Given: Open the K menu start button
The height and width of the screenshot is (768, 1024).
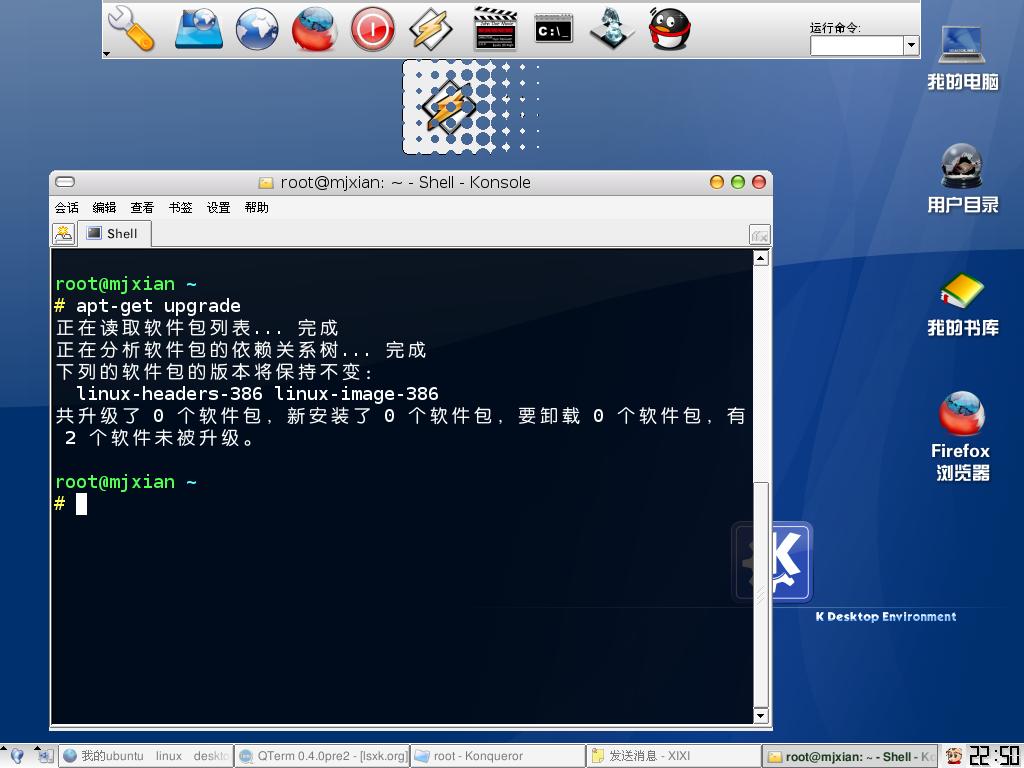Looking at the screenshot, I should coord(16,756).
